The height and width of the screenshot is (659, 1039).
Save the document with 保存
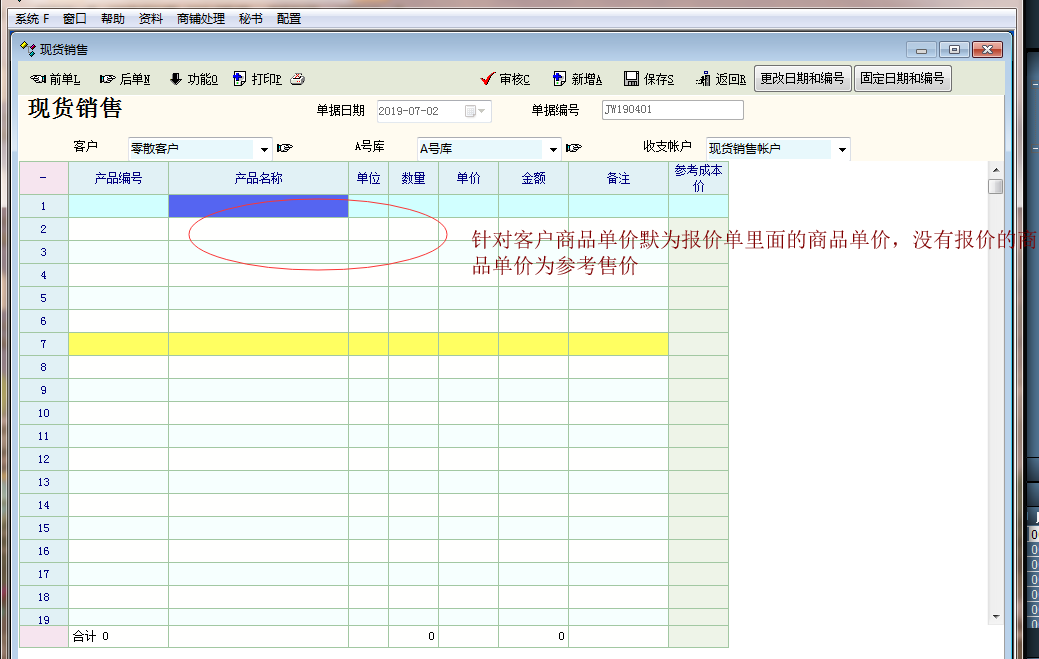pyautogui.click(x=649, y=79)
